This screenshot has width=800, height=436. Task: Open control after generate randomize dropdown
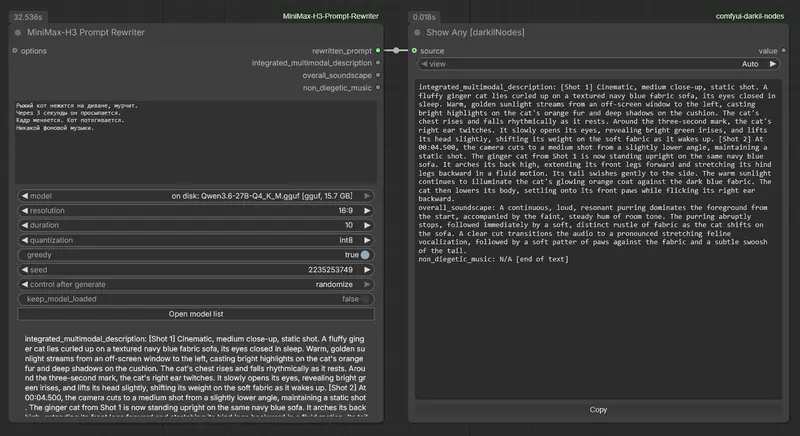pos(196,285)
